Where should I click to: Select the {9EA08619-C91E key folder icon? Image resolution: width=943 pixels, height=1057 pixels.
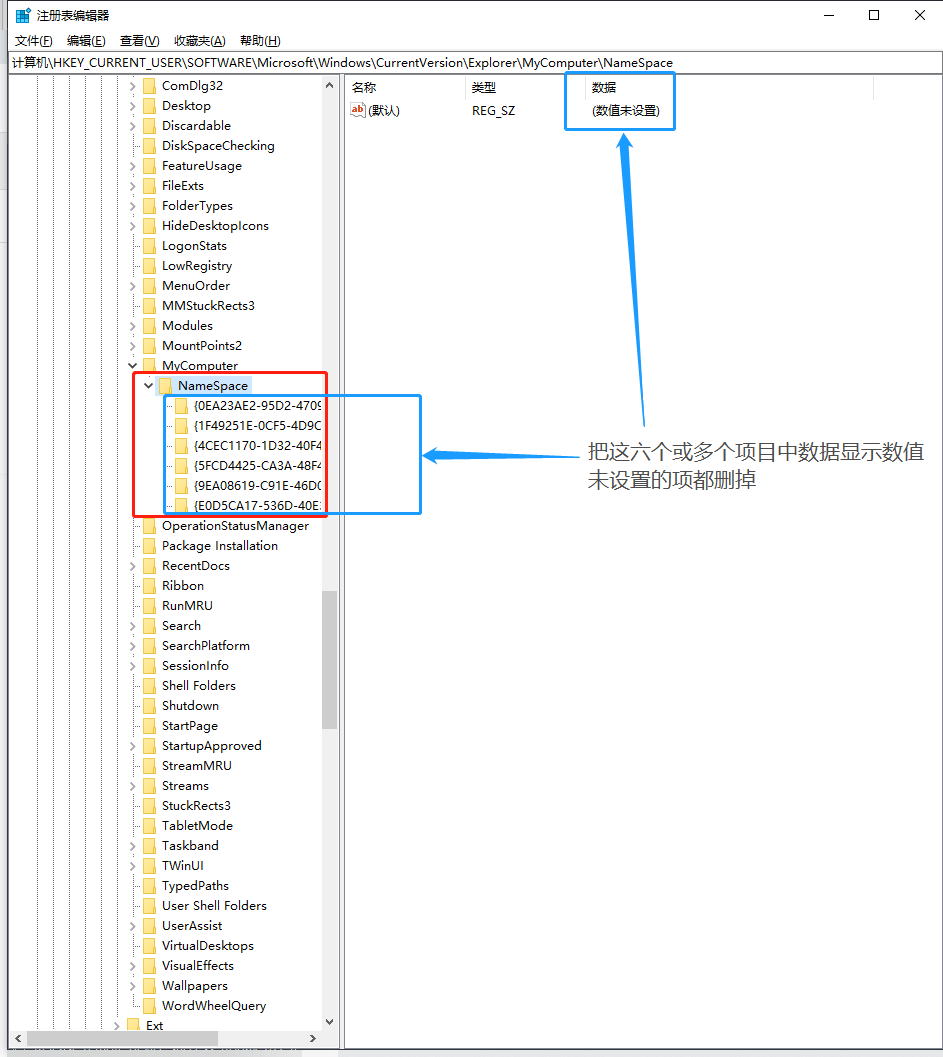181,486
